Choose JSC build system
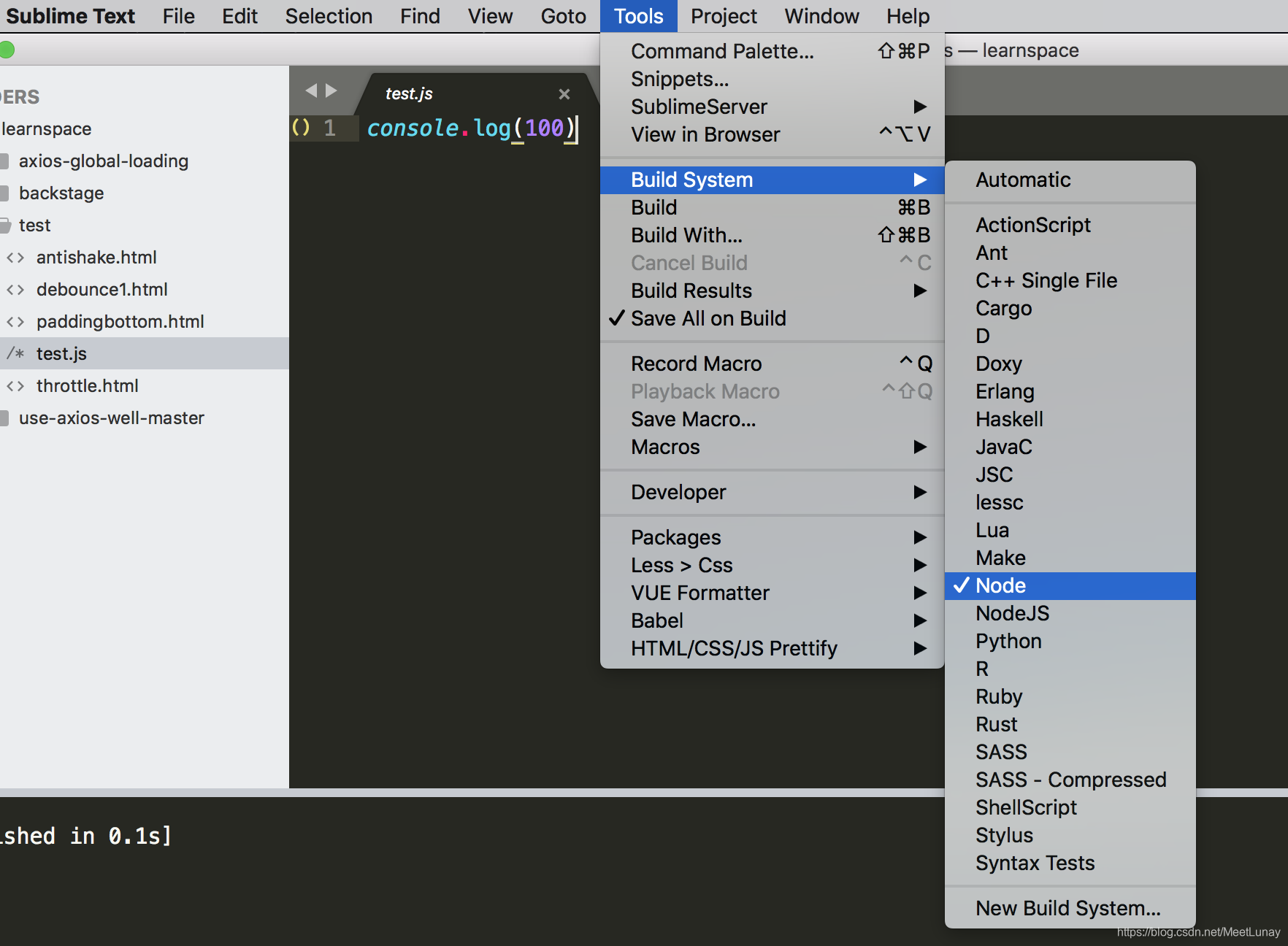This screenshot has height=946, width=1288. [1070, 475]
